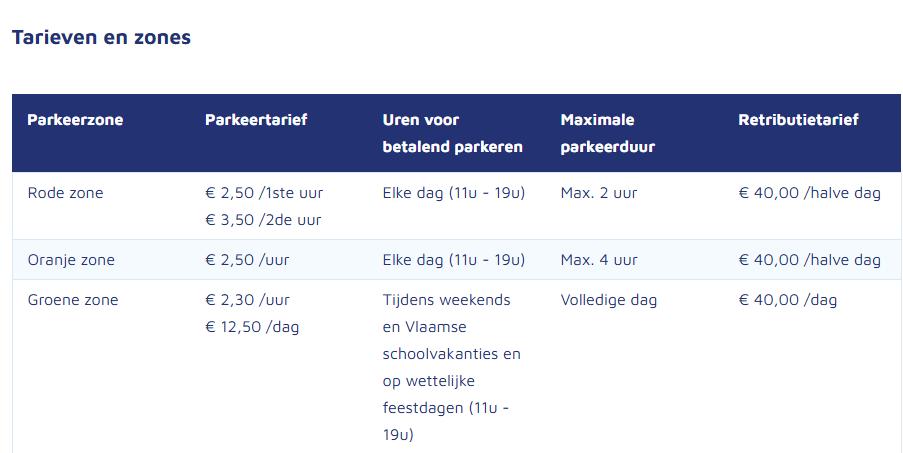Screen dimensions: 903x453
Task: Select the 'Groene zone' row label
Action: tap(72, 300)
